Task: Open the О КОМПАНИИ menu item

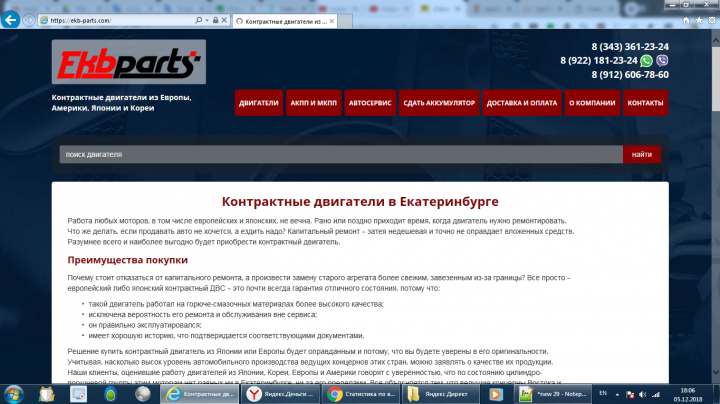Action: pyautogui.click(x=592, y=103)
